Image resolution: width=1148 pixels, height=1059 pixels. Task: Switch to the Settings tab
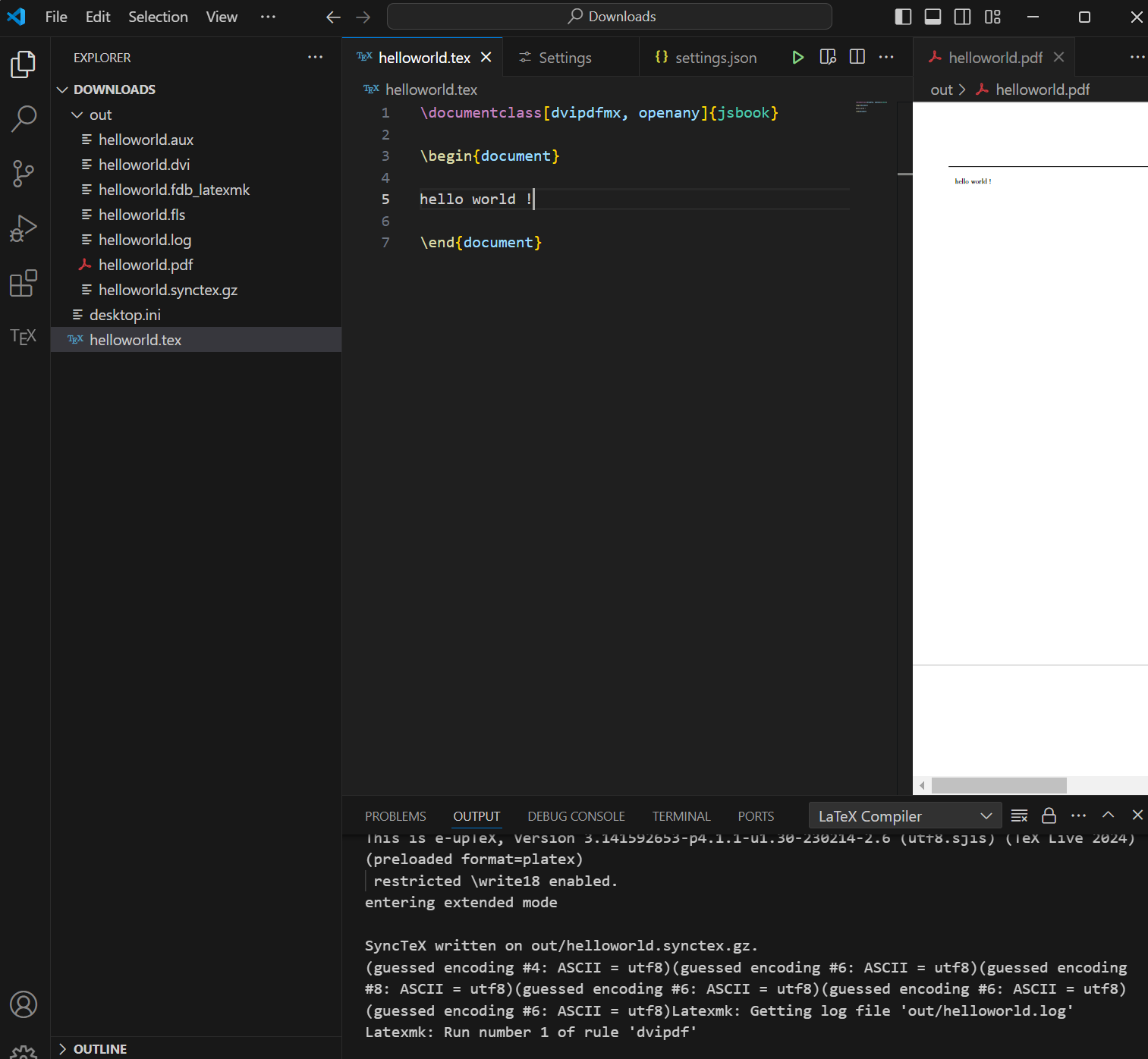coord(564,57)
